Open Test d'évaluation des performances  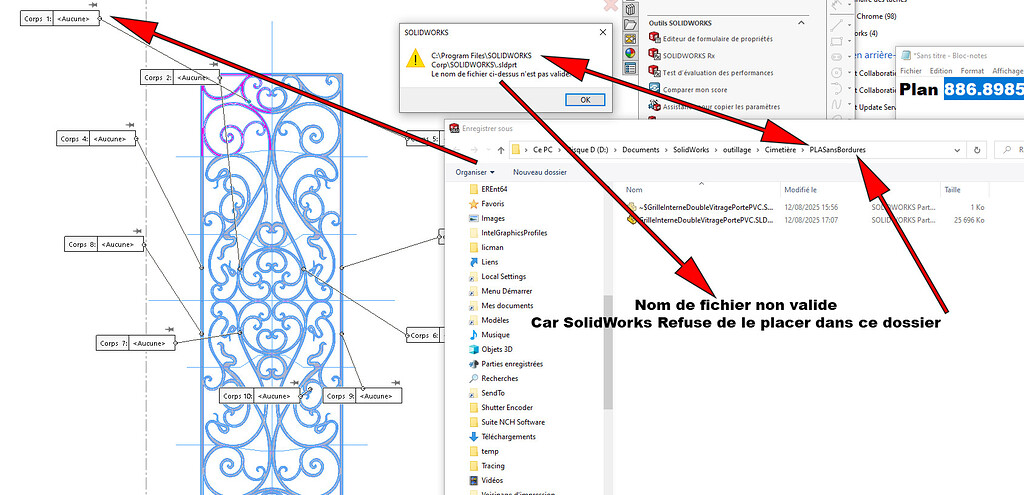click(x=717, y=72)
